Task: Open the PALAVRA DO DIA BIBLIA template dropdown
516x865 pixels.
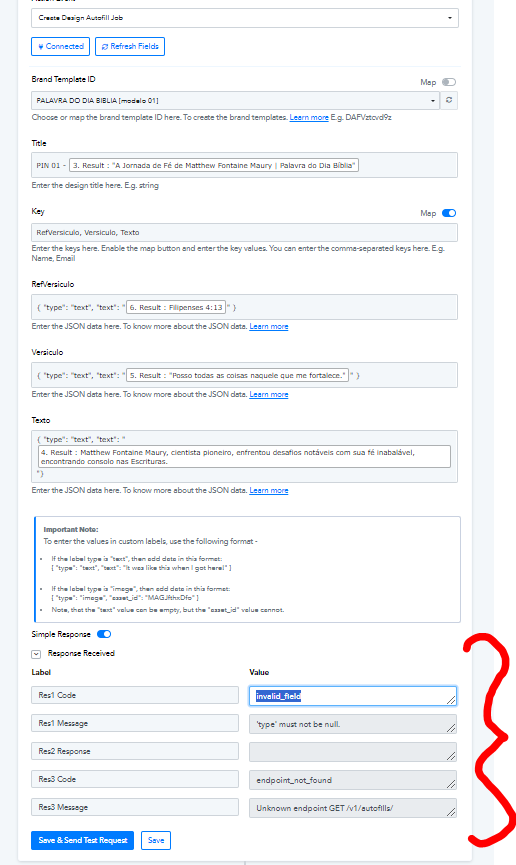Action: coord(235,100)
